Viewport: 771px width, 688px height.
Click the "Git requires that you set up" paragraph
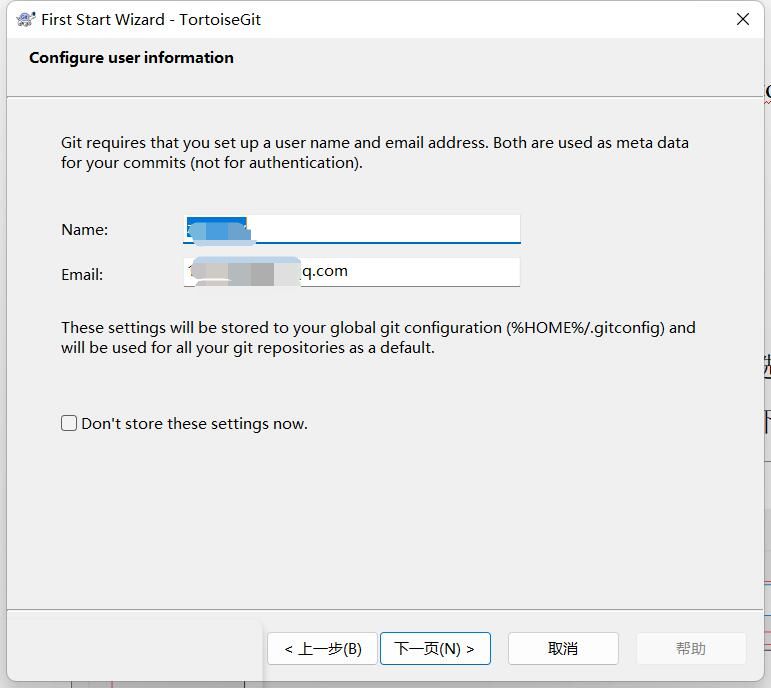click(x=375, y=152)
